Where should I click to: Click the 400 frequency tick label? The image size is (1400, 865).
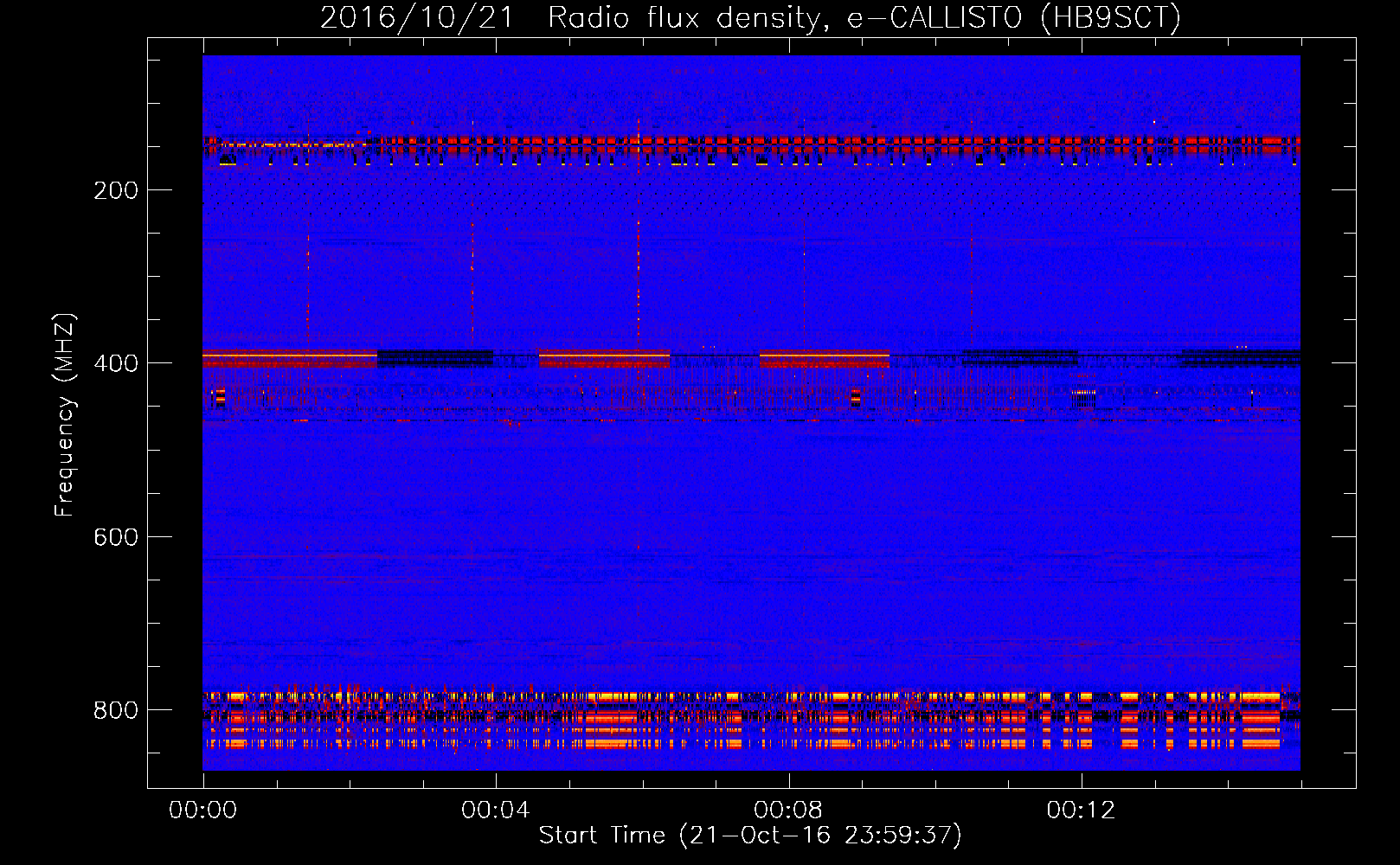click(116, 363)
